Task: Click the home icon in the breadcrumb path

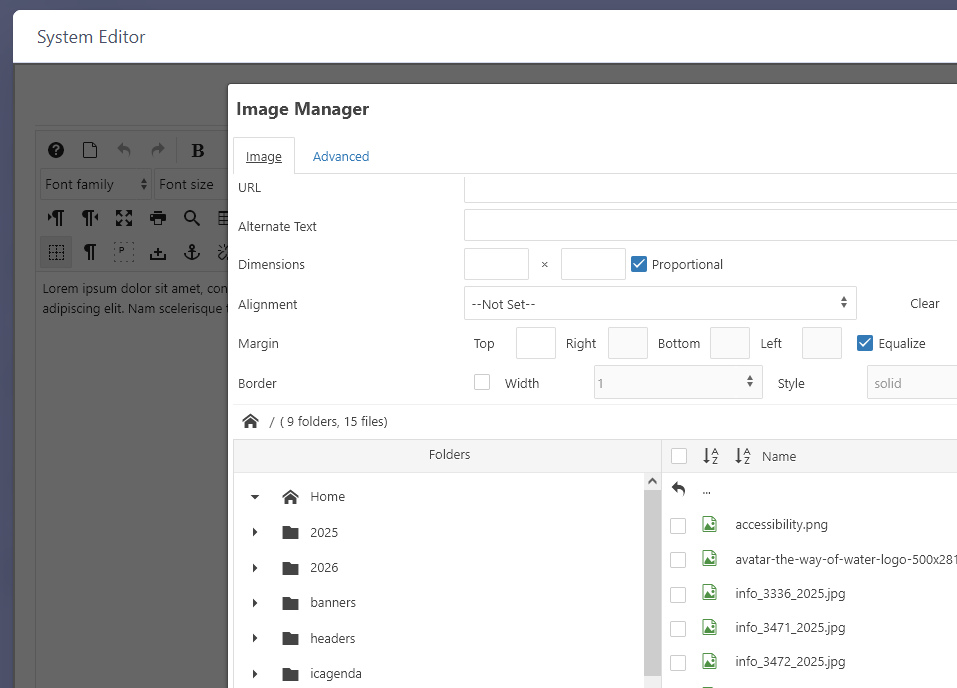Action: [251, 421]
